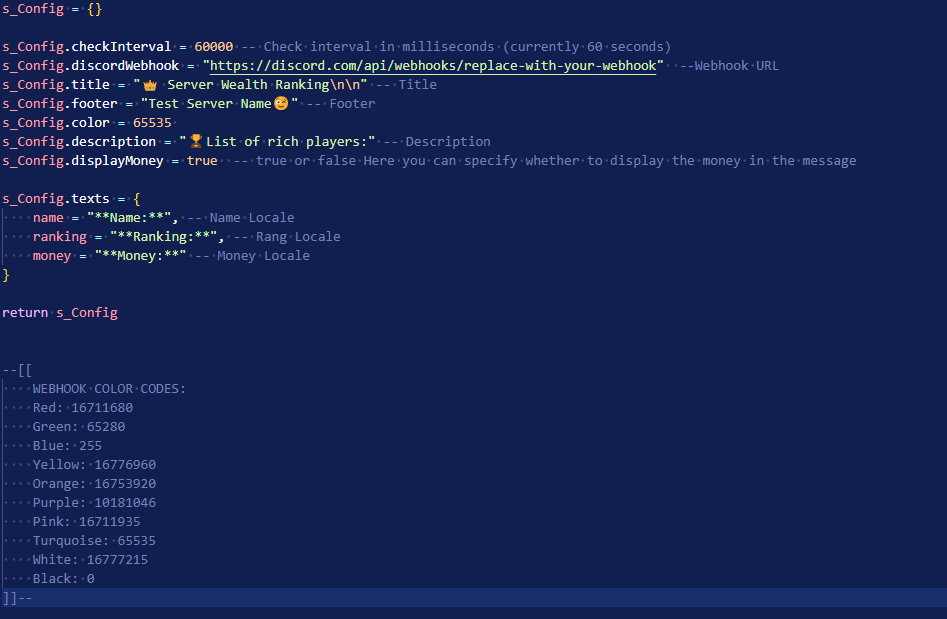Click 'Test Server Name' footer text
947x619 pixels.
pos(210,104)
